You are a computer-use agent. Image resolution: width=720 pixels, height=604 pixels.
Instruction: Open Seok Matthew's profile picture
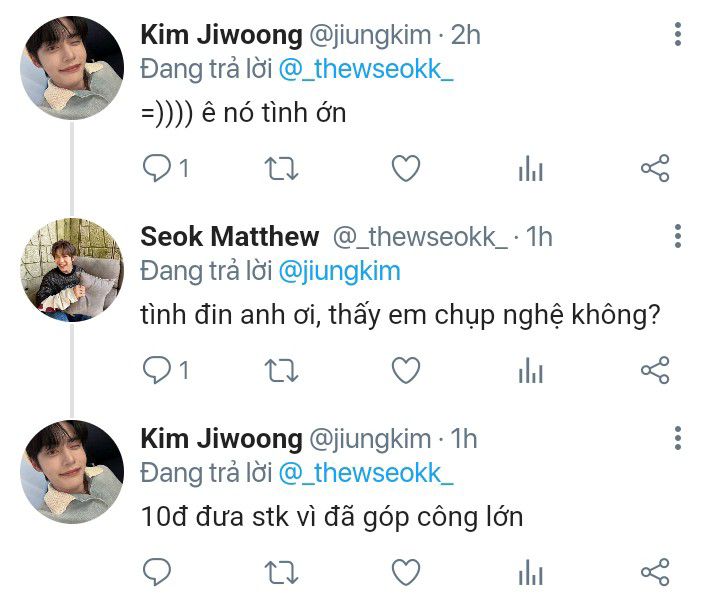[72, 270]
